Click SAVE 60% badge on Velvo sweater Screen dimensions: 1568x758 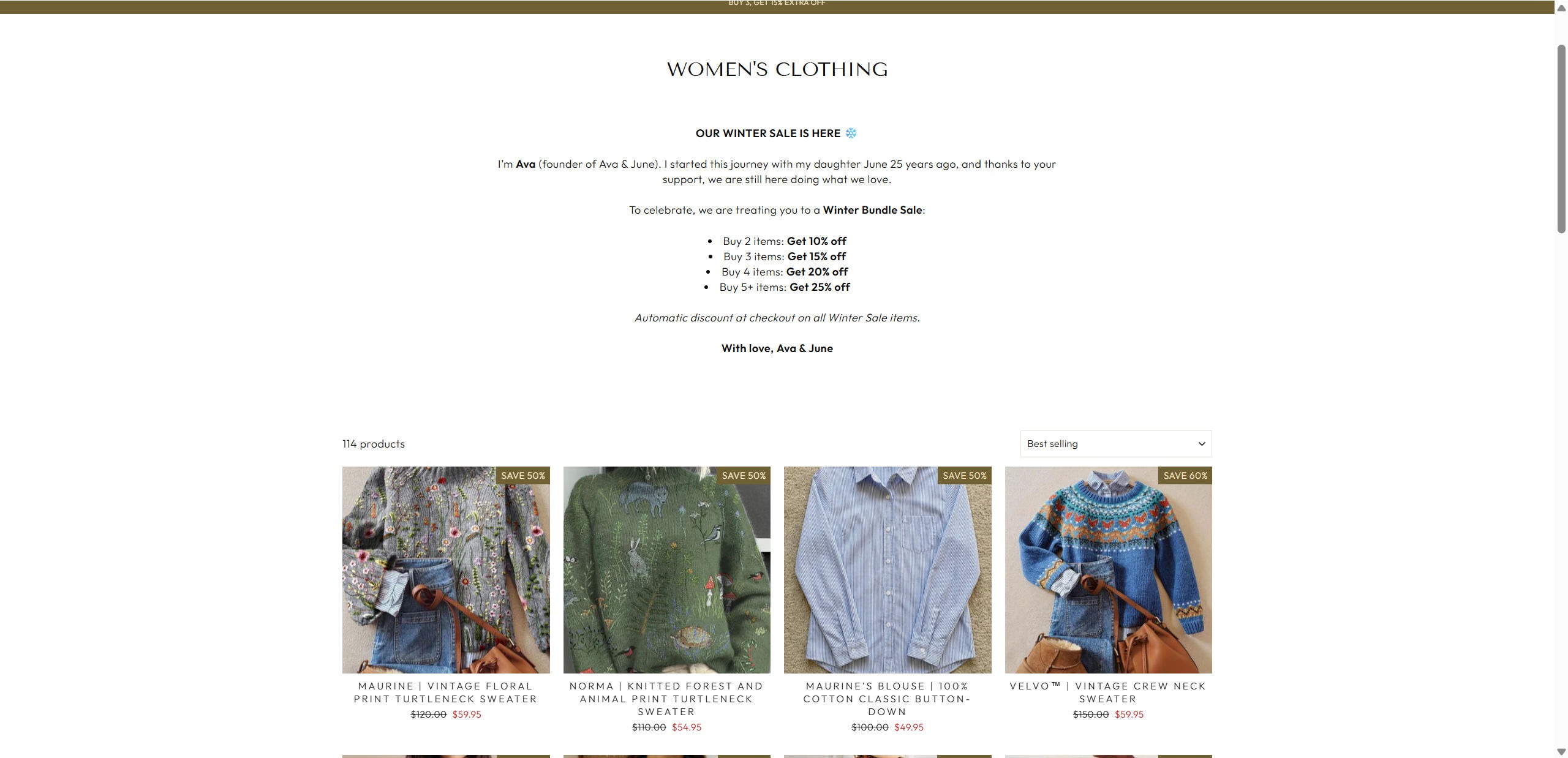point(1185,476)
